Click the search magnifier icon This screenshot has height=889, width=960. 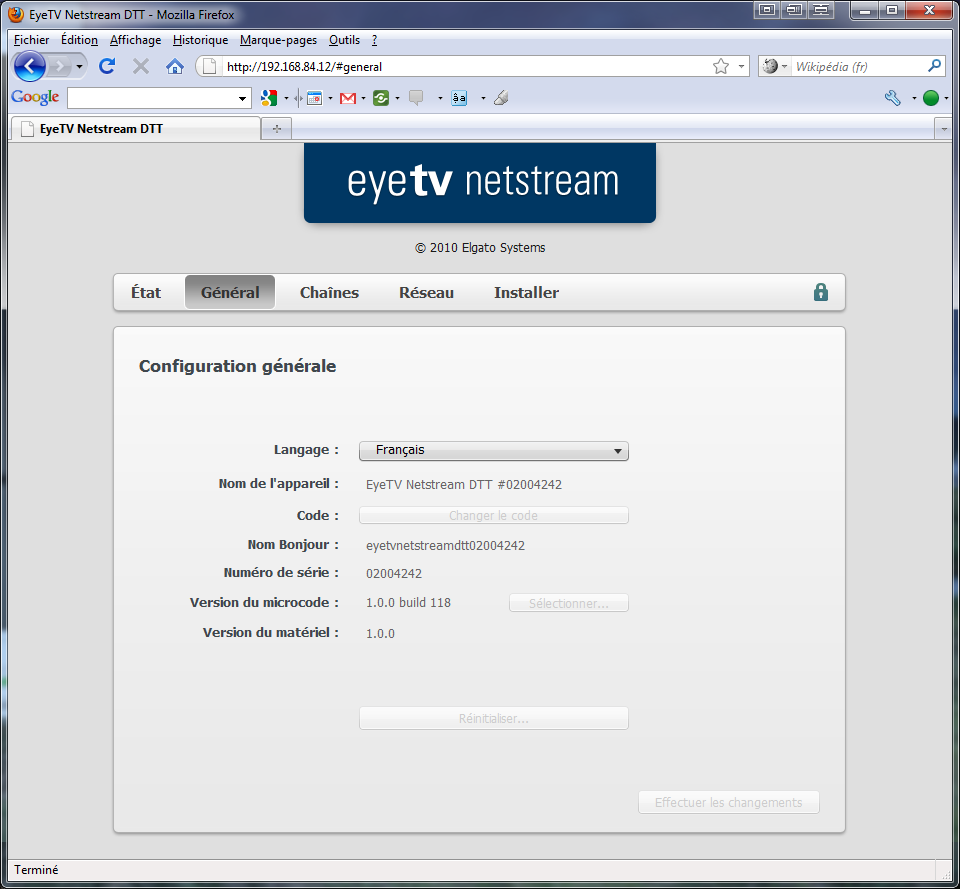[934, 66]
